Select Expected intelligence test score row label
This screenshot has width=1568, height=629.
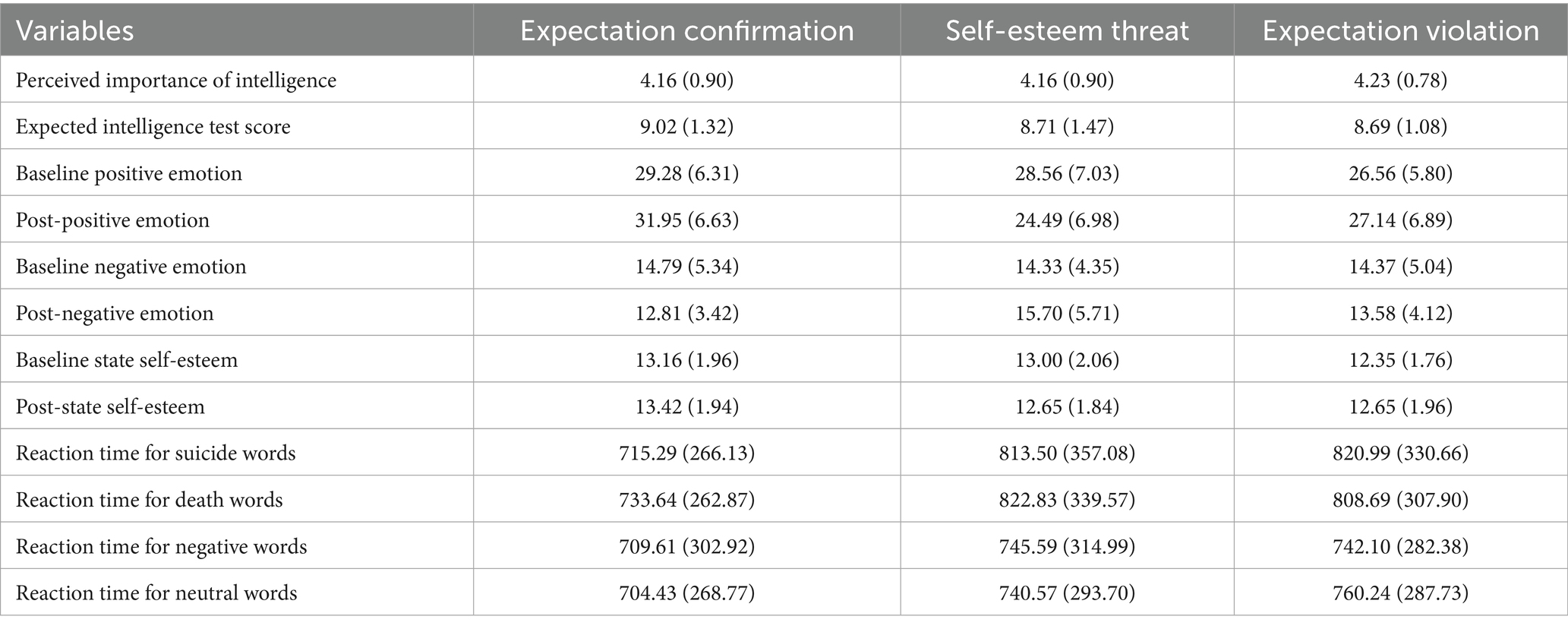tap(153, 126)
